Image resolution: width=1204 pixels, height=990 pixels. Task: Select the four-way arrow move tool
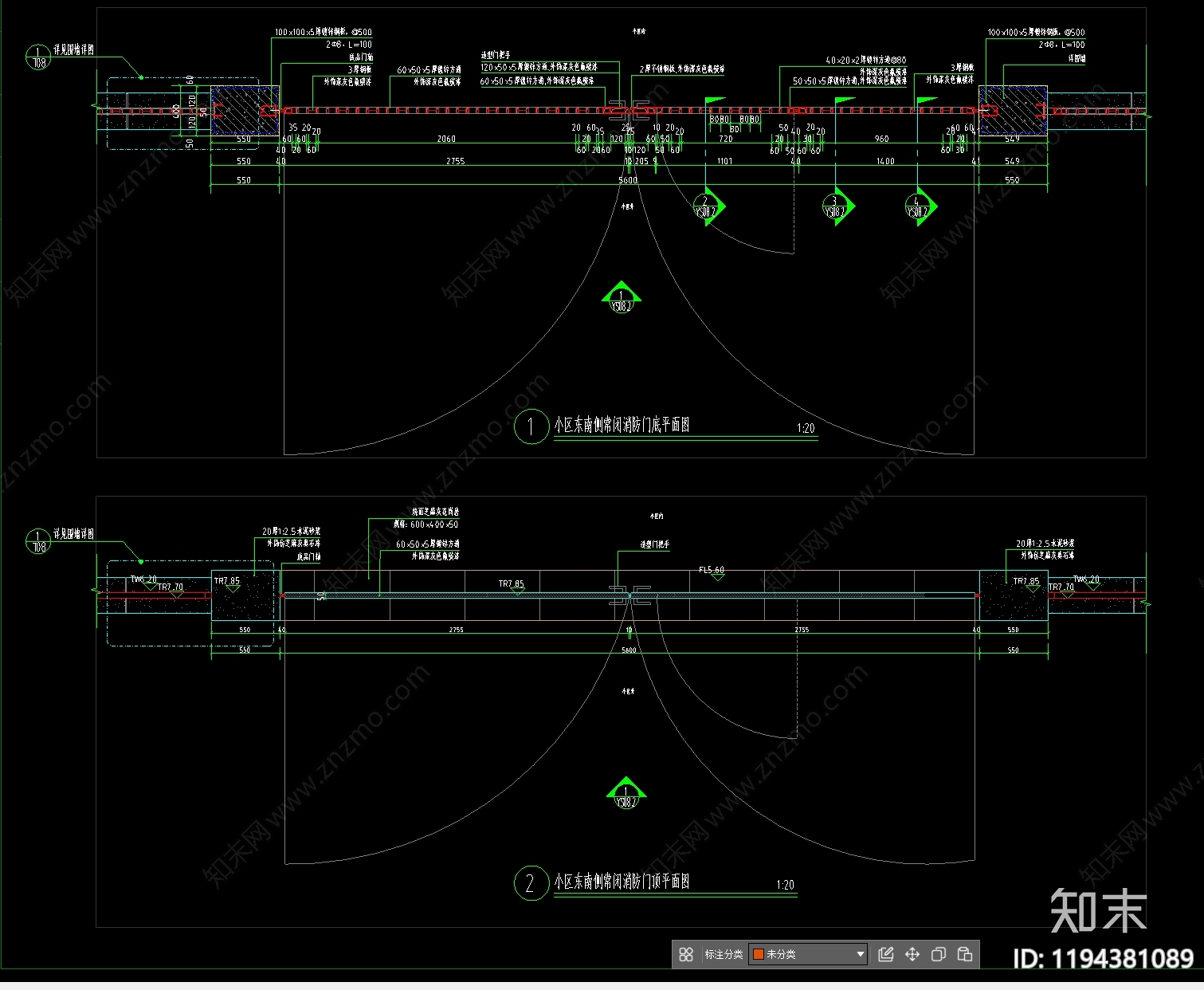click(x=912, y=954)
